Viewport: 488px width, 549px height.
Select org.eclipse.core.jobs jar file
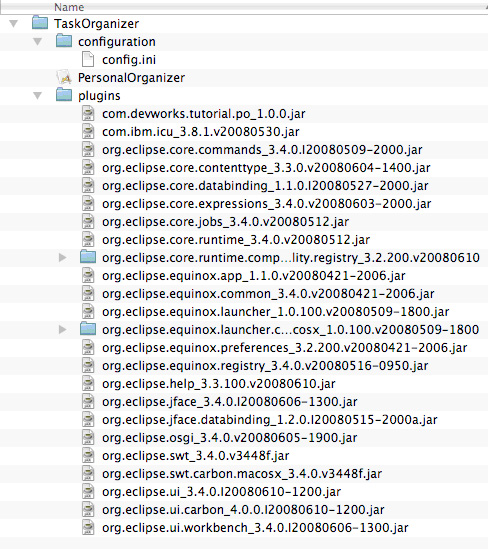(225, 222)
